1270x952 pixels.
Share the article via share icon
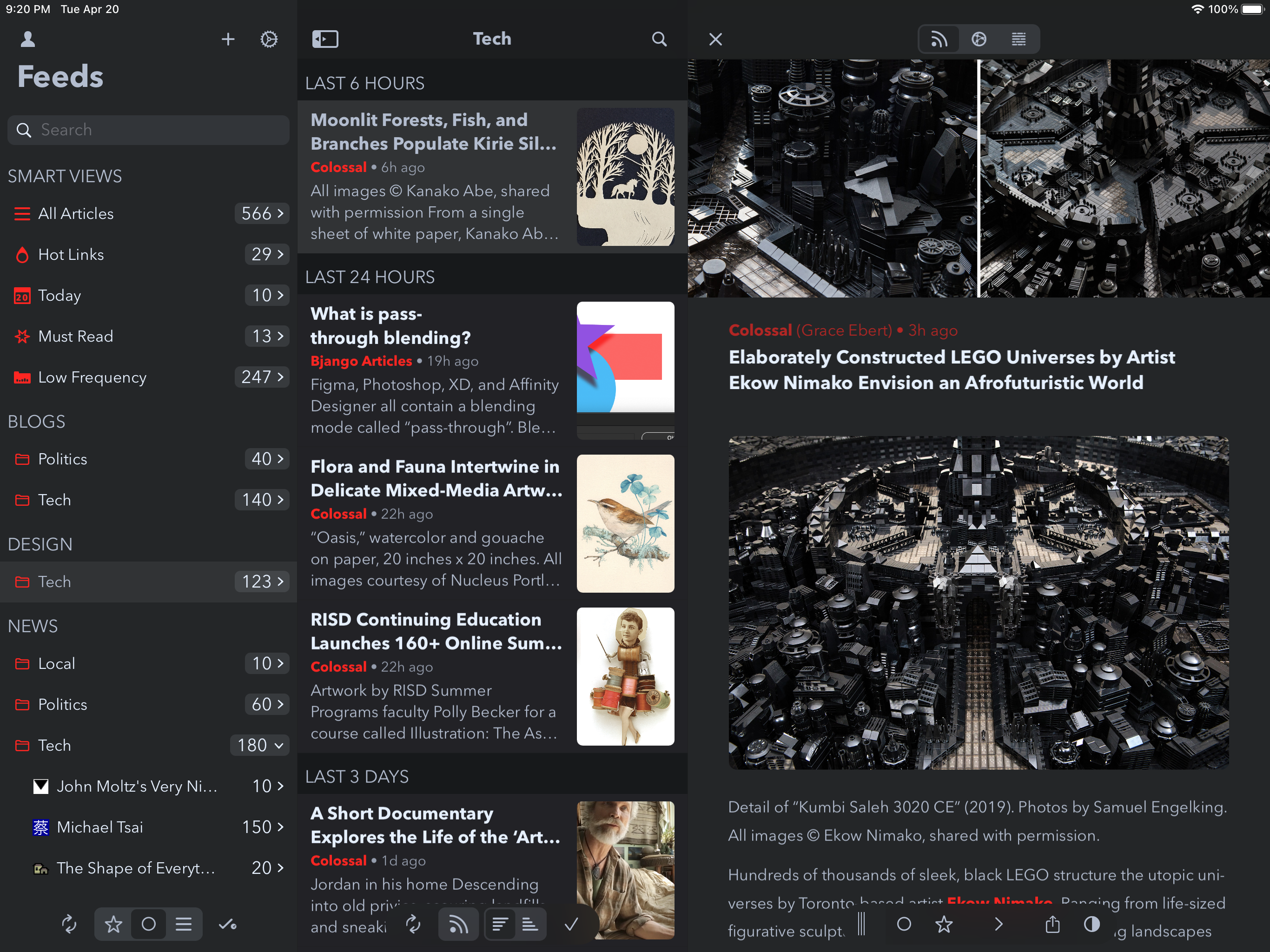pos(1052,925)
